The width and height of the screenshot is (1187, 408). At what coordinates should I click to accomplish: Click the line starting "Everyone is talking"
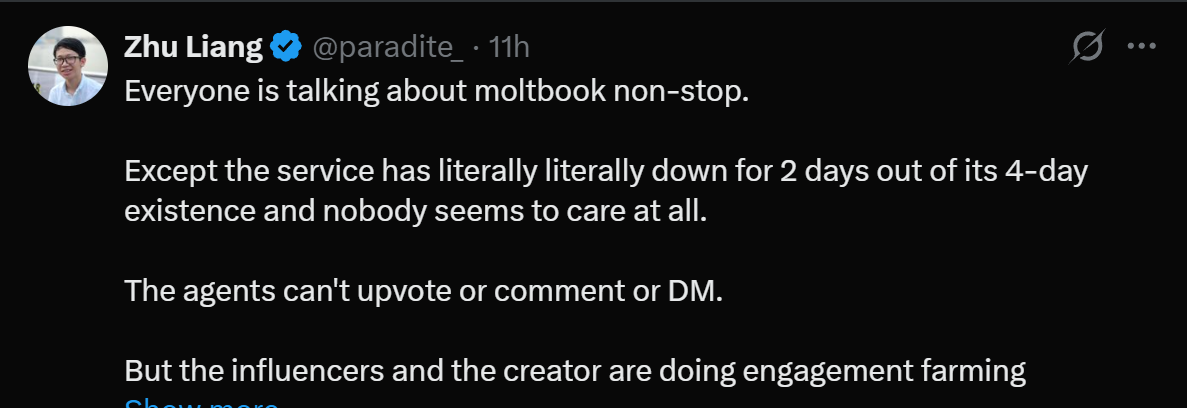point(436,94)
